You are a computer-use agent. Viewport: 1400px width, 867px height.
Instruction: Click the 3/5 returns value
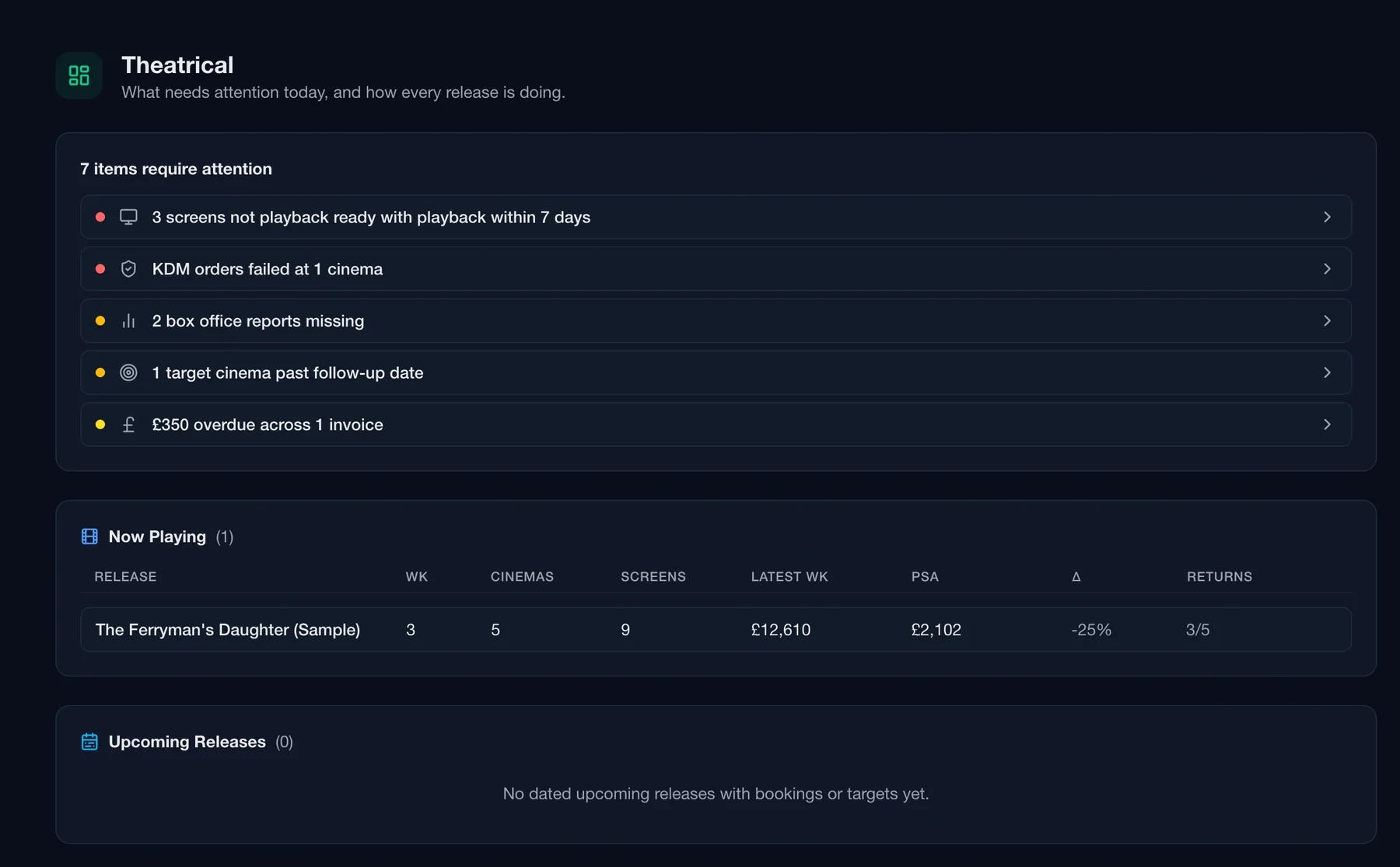[x=1198, y=630]
